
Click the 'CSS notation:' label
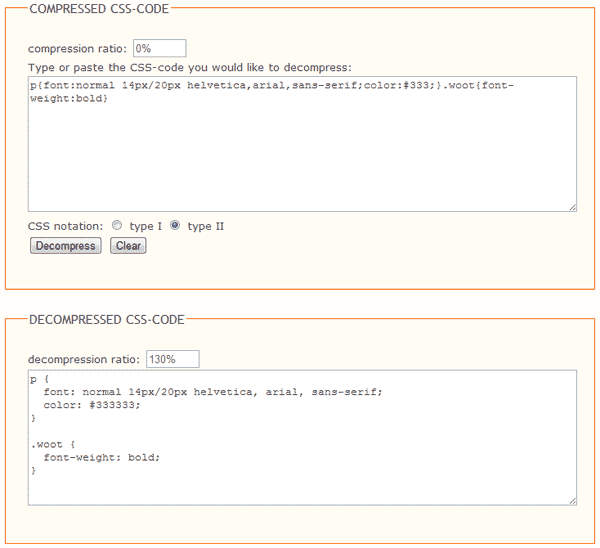point(65,226)
